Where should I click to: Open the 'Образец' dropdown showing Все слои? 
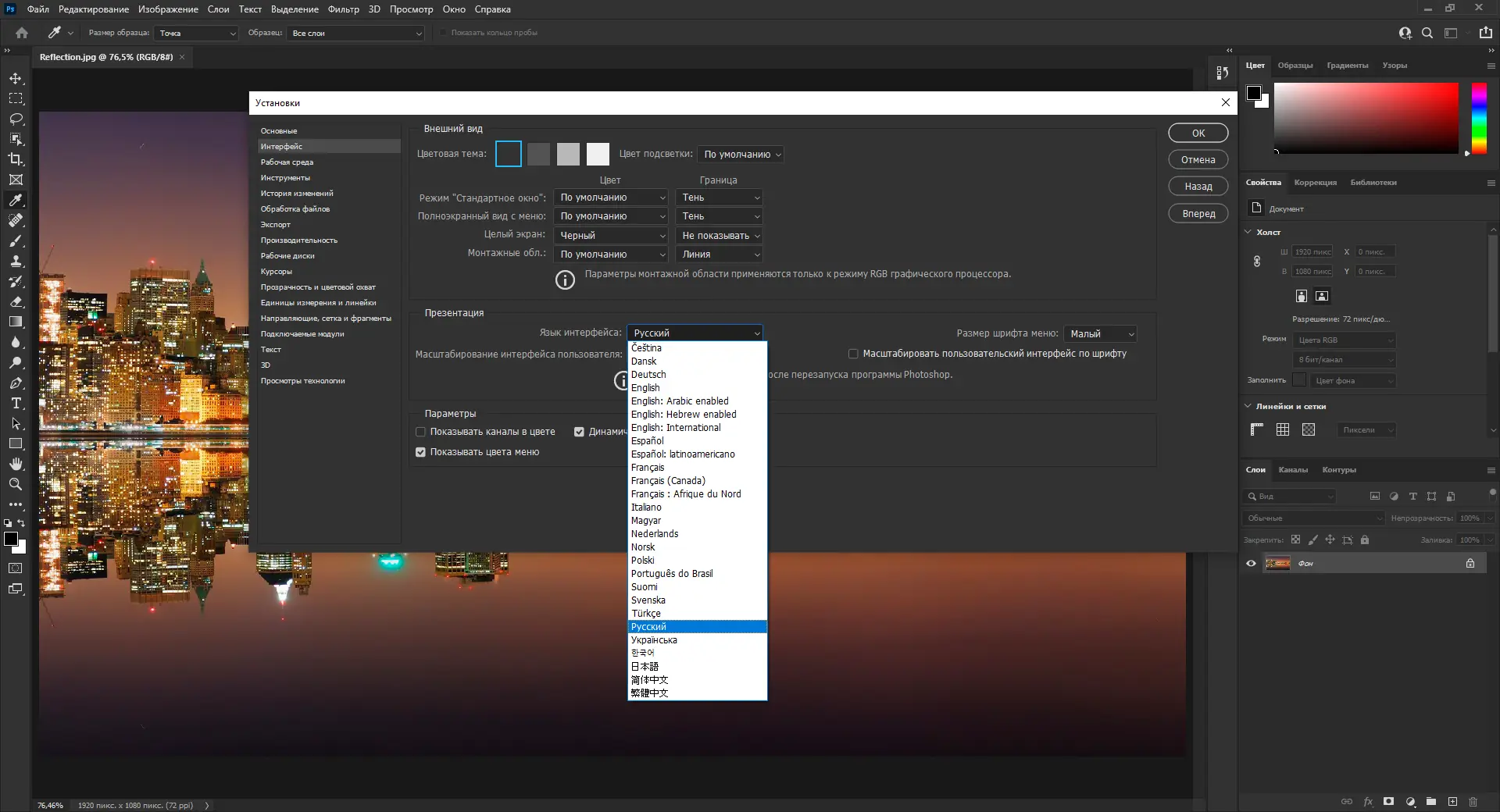coord(355,33)
